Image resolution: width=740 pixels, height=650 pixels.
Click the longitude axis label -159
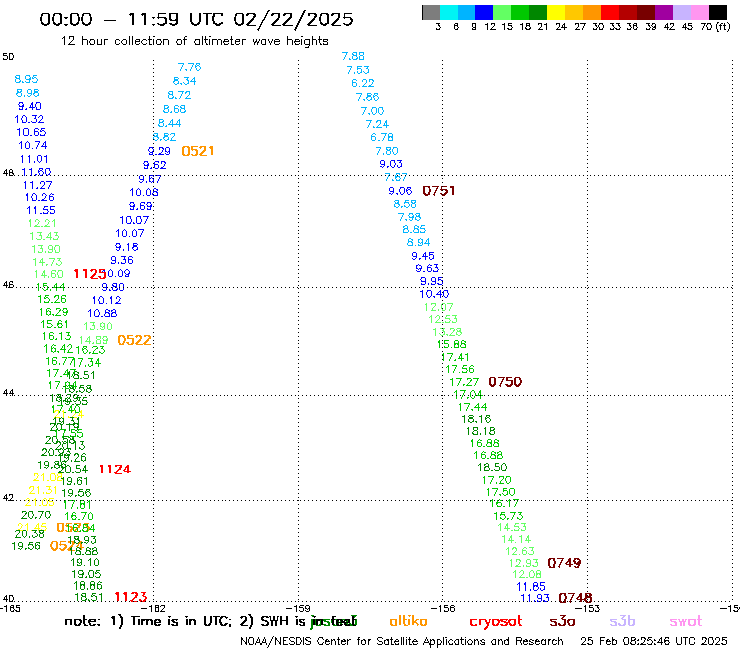coord(298,608)
